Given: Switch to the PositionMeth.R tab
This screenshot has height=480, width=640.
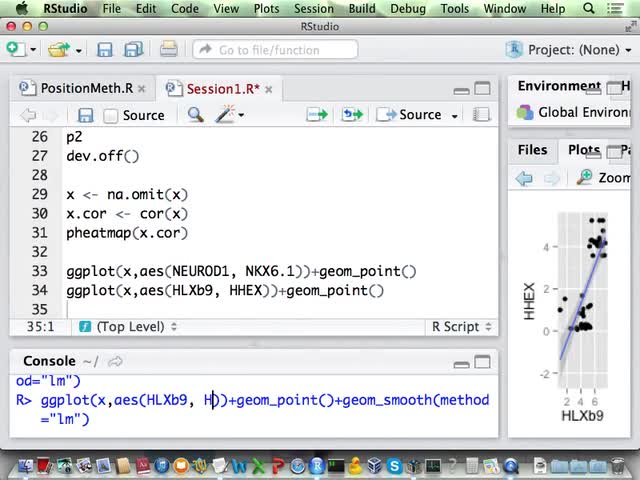Looking at the screenshot, I should [87, 88].
